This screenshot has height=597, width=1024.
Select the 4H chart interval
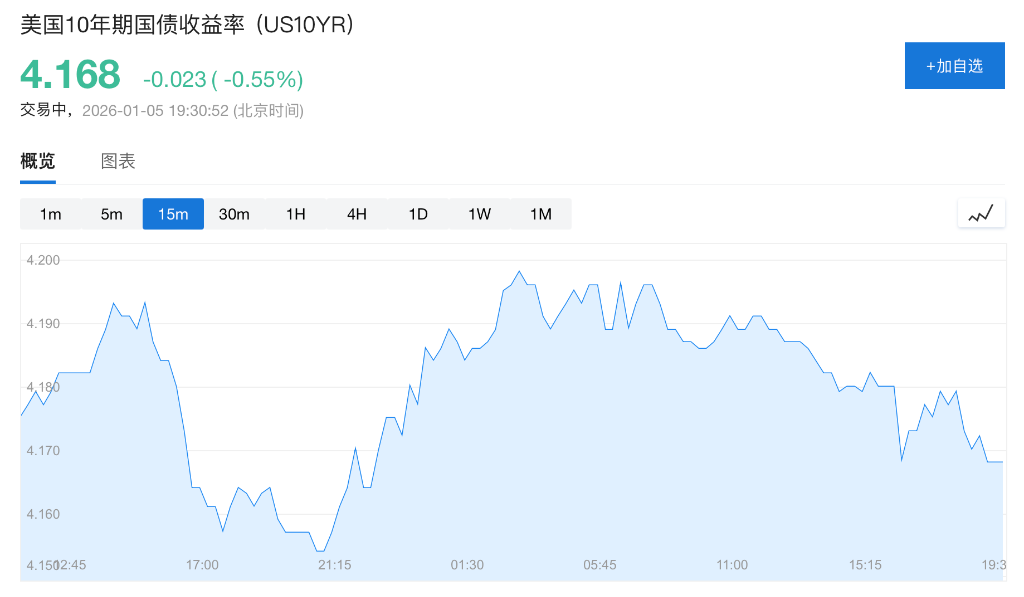coord(356,213)
